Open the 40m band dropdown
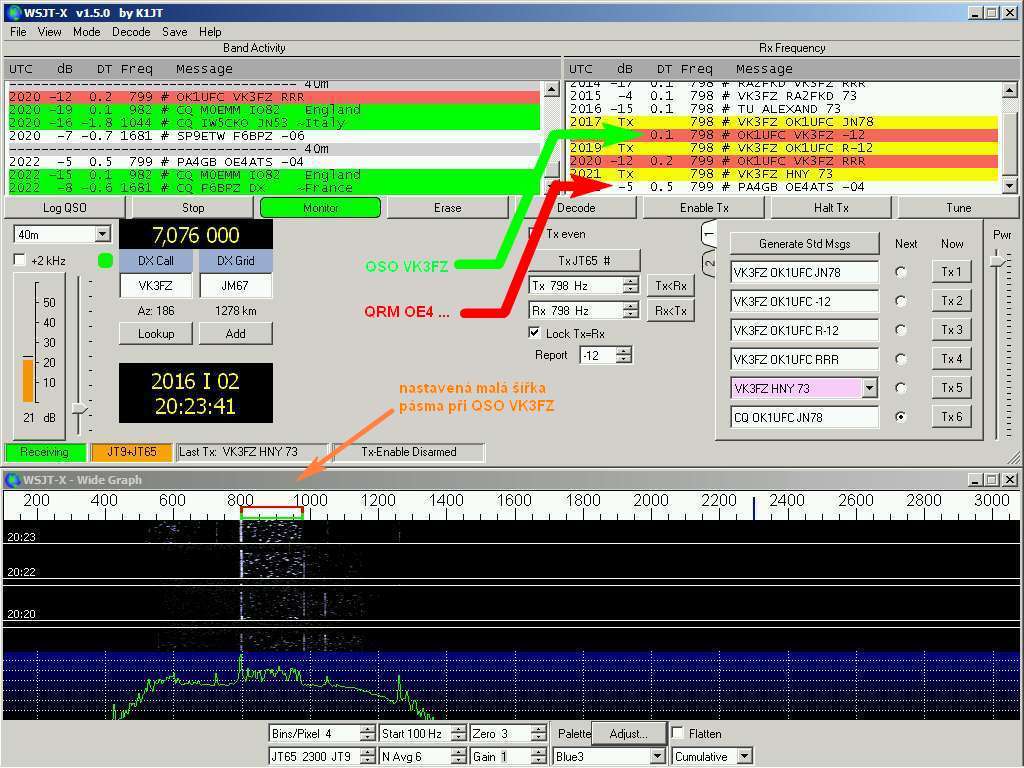This screenshot has width=1024, height=768. coord(101,234)
